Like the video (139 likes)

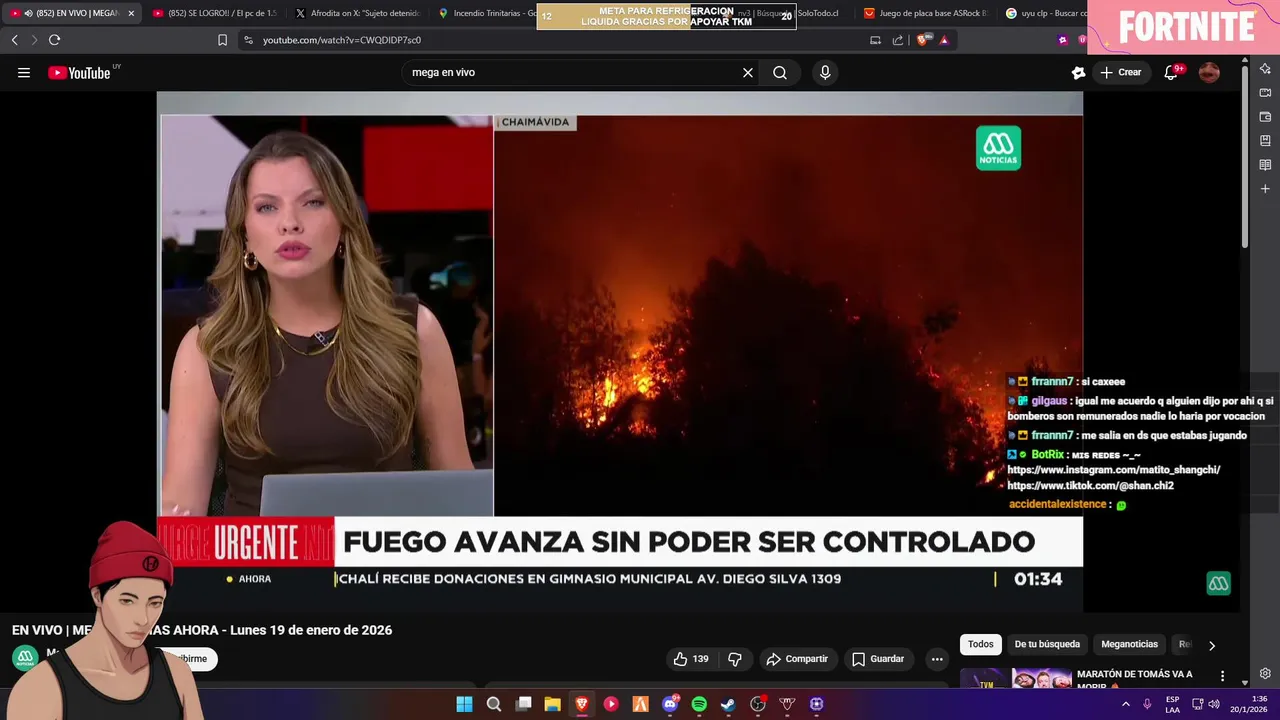(x=691, y=659)
